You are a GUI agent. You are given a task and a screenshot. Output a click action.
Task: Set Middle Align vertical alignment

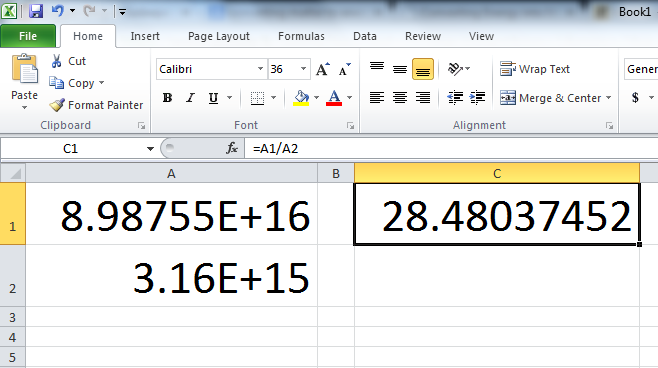pyautogui.click(x=400, y=69)
